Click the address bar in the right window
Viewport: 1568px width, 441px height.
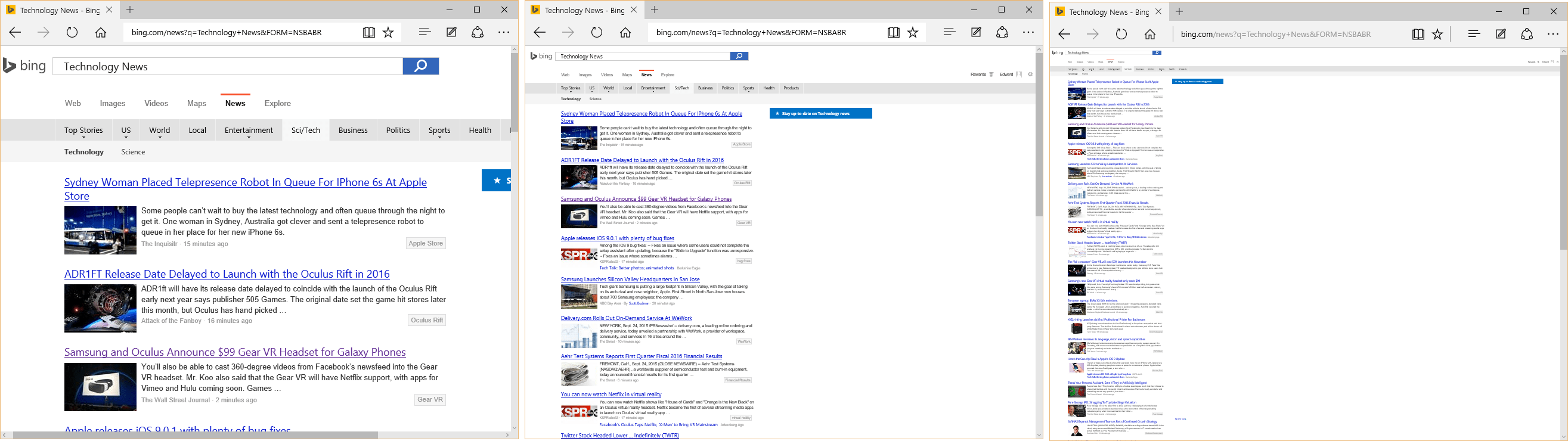click(x=1290, y=34)
